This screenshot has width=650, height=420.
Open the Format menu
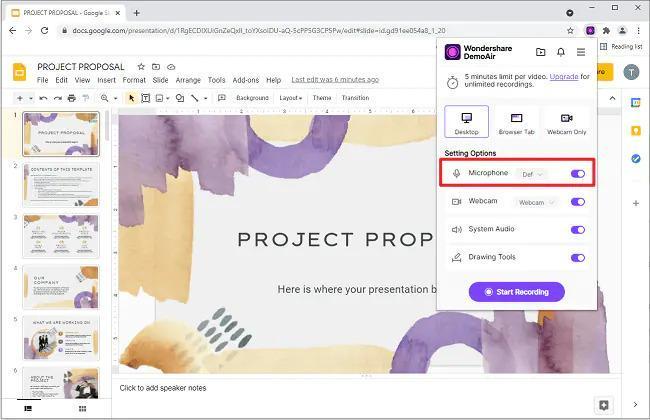pyautogui.click(x=134, y=80)
